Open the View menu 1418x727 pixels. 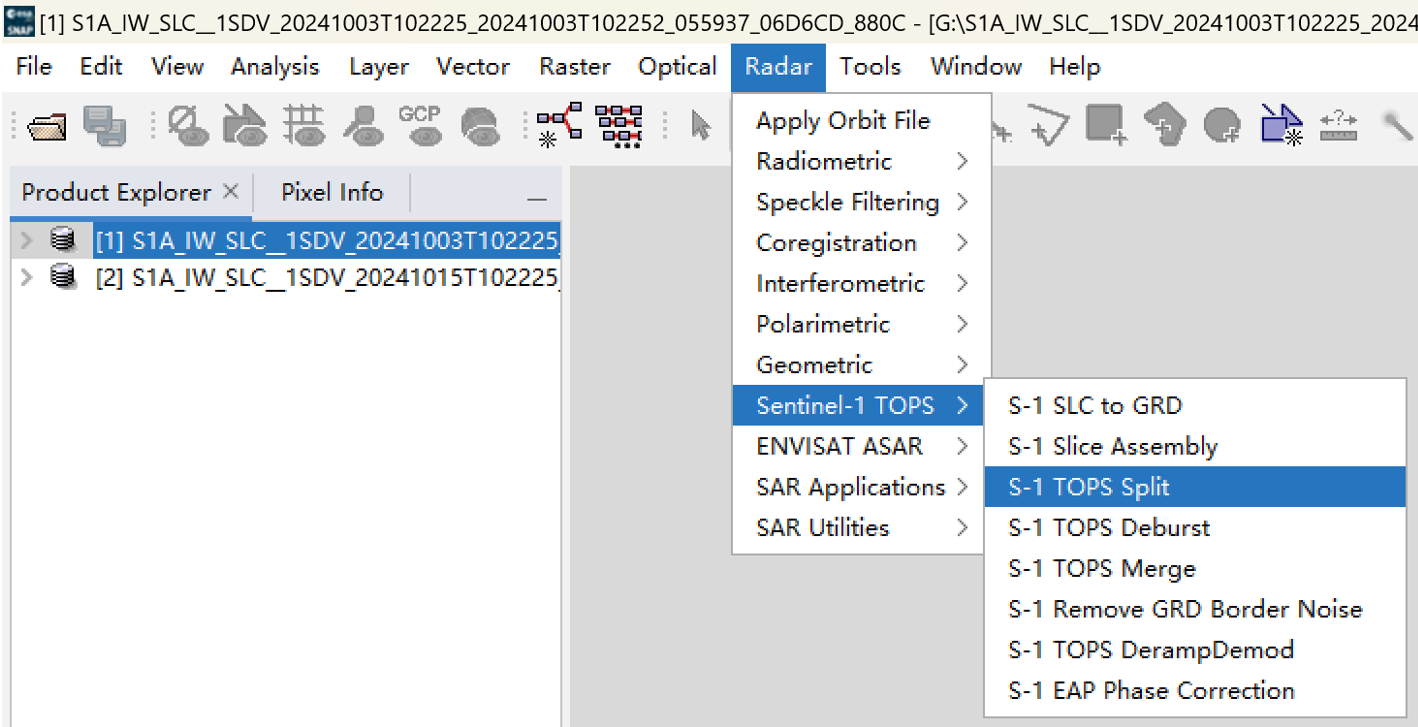(178, 67)
